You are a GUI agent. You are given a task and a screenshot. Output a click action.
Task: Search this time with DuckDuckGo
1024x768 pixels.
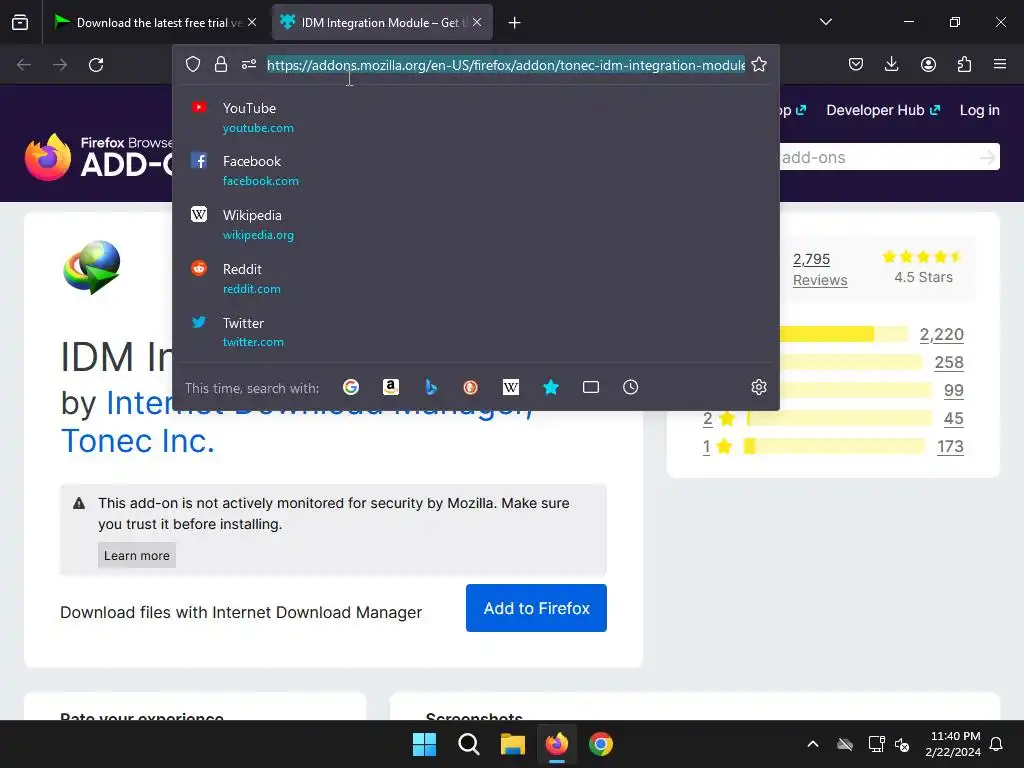[470, 387]
